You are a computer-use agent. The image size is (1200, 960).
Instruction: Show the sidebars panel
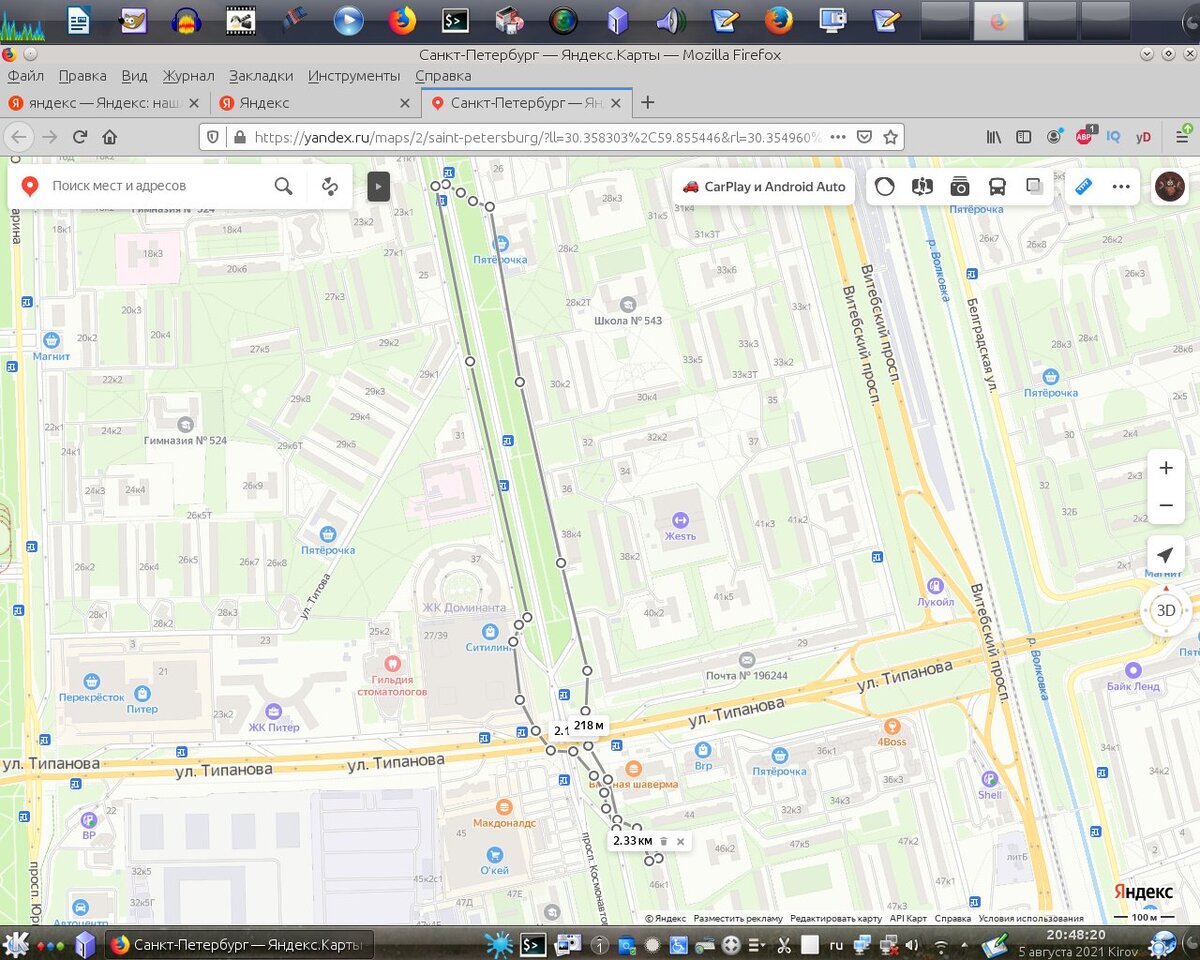(1023, 137)
